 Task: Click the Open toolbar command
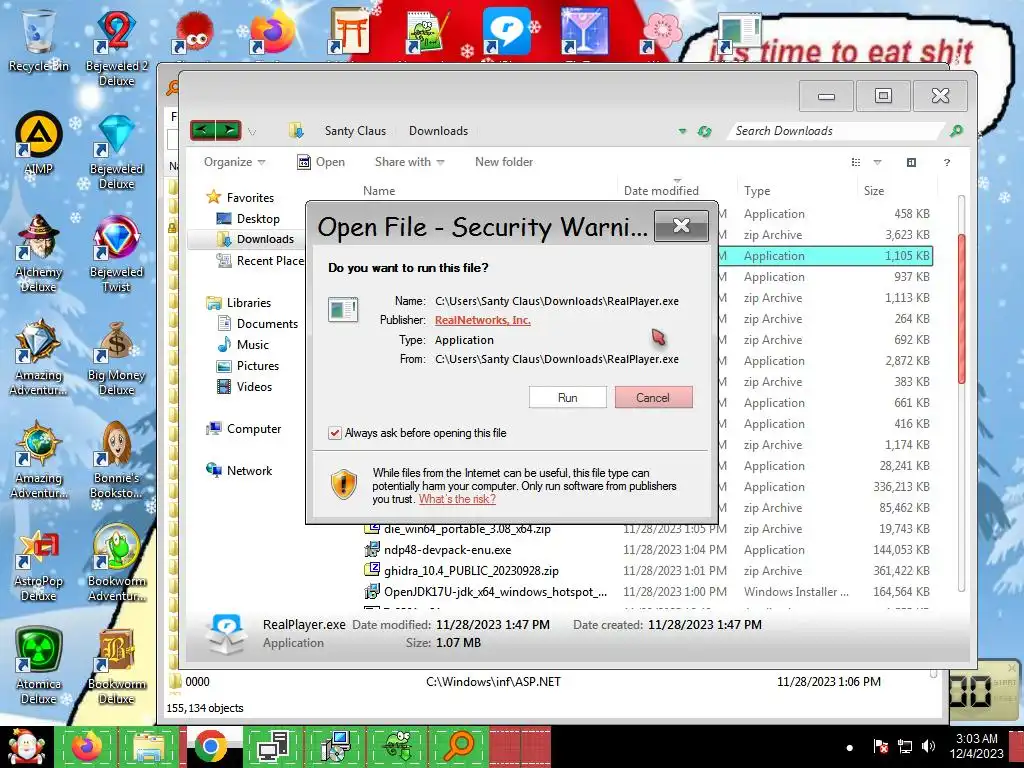pos(321,162)
